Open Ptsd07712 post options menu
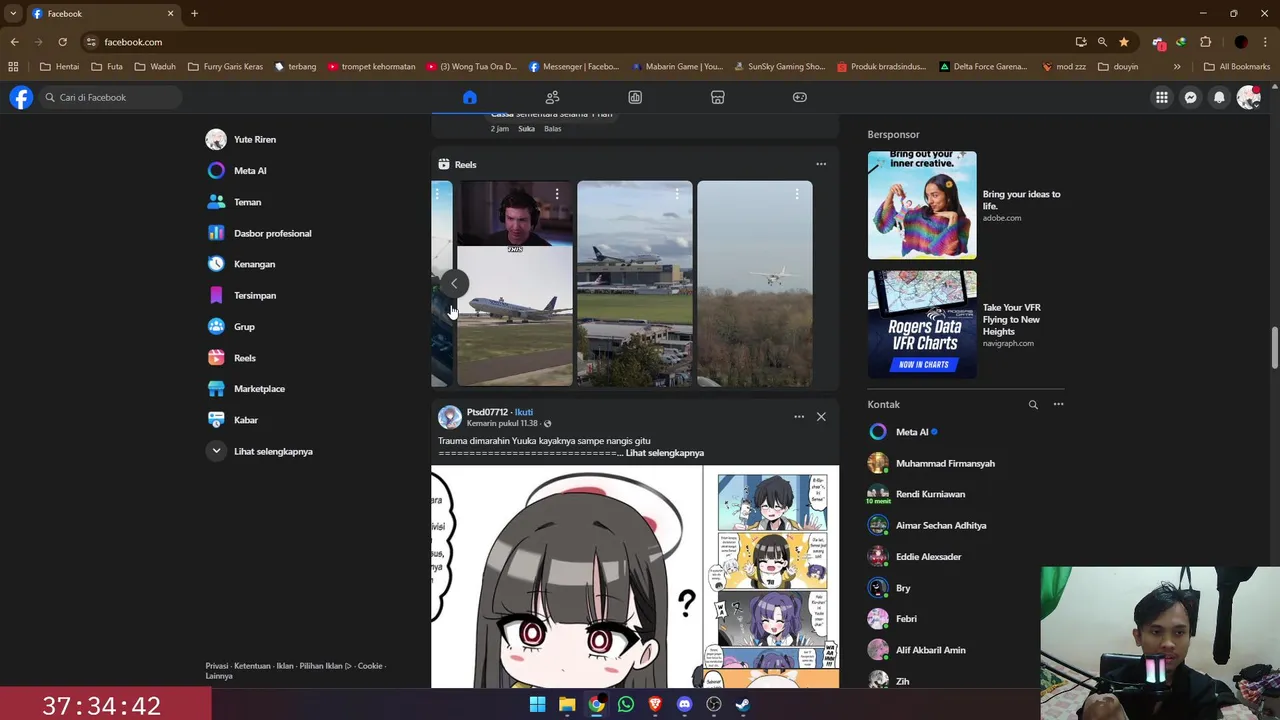 (x=799, y=417)
